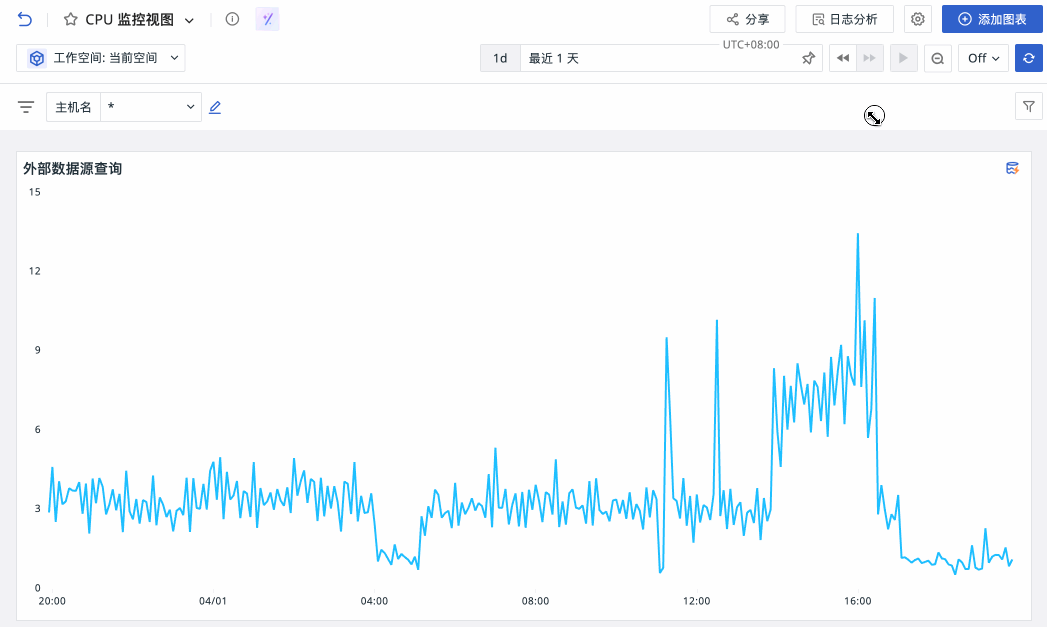Open 日志分析 log analysis
Viewport: 1047px width, 627px height.
844,19
